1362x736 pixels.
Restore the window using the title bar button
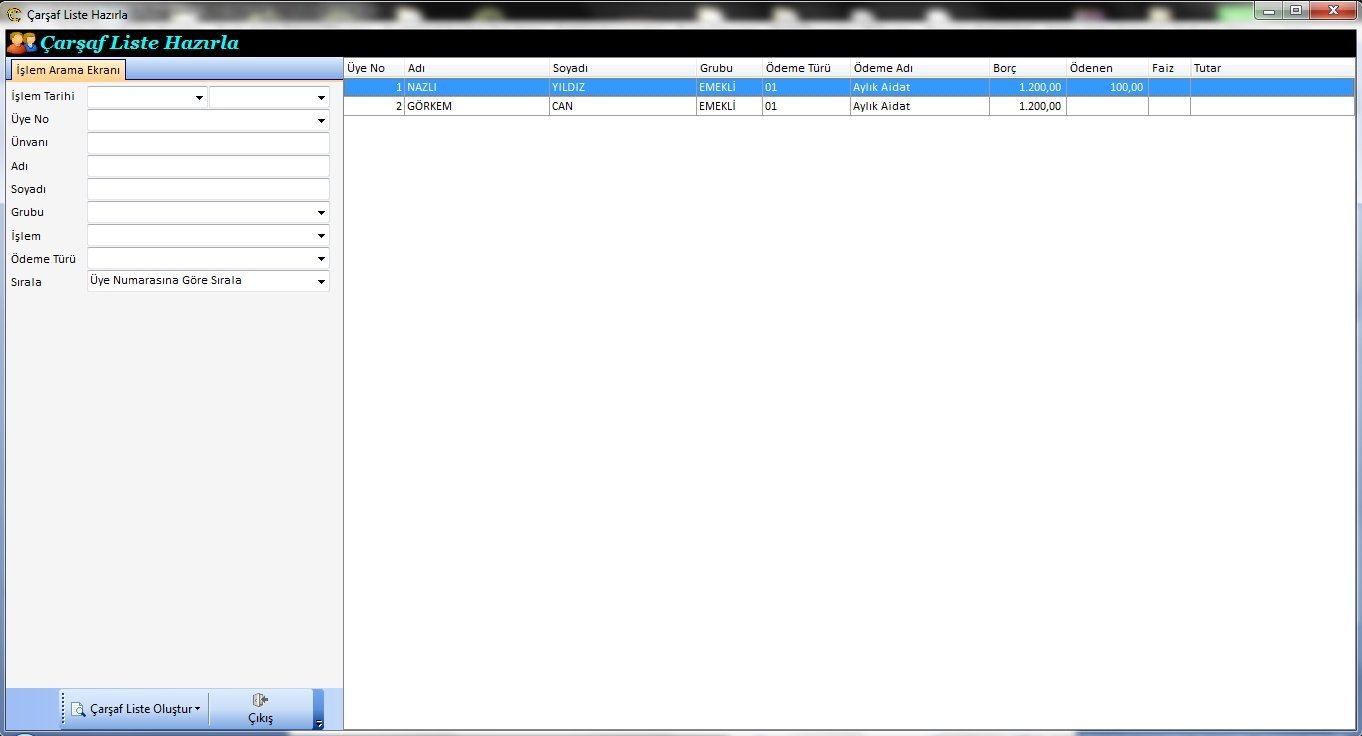point(1296,10)
